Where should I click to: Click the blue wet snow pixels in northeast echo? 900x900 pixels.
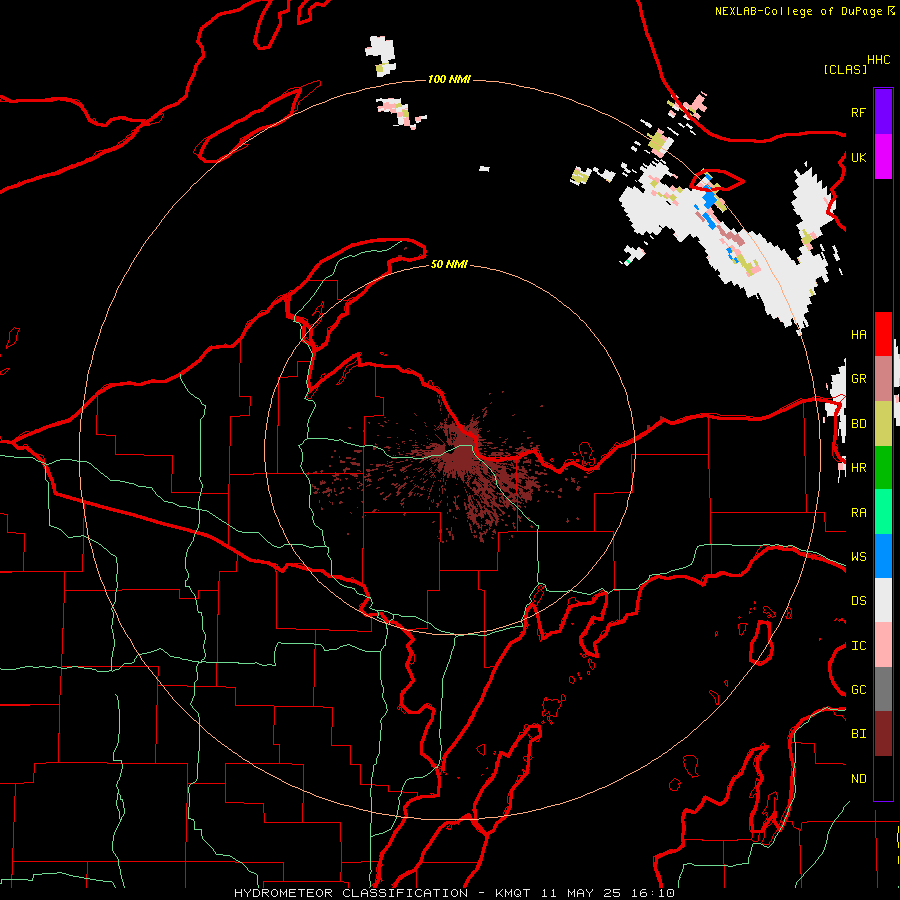(709, 199)
